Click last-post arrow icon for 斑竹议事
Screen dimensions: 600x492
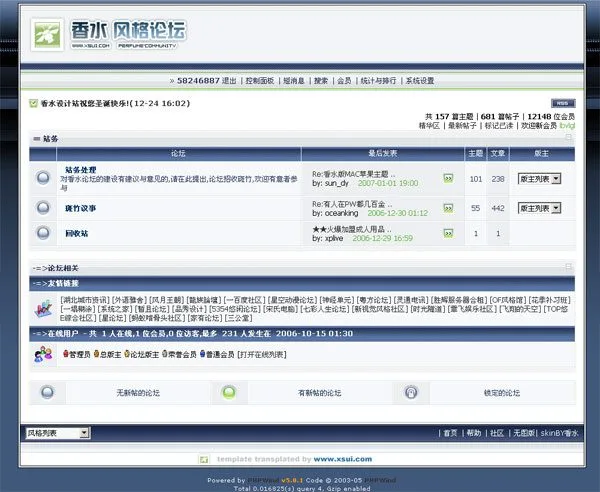[449, 208]
